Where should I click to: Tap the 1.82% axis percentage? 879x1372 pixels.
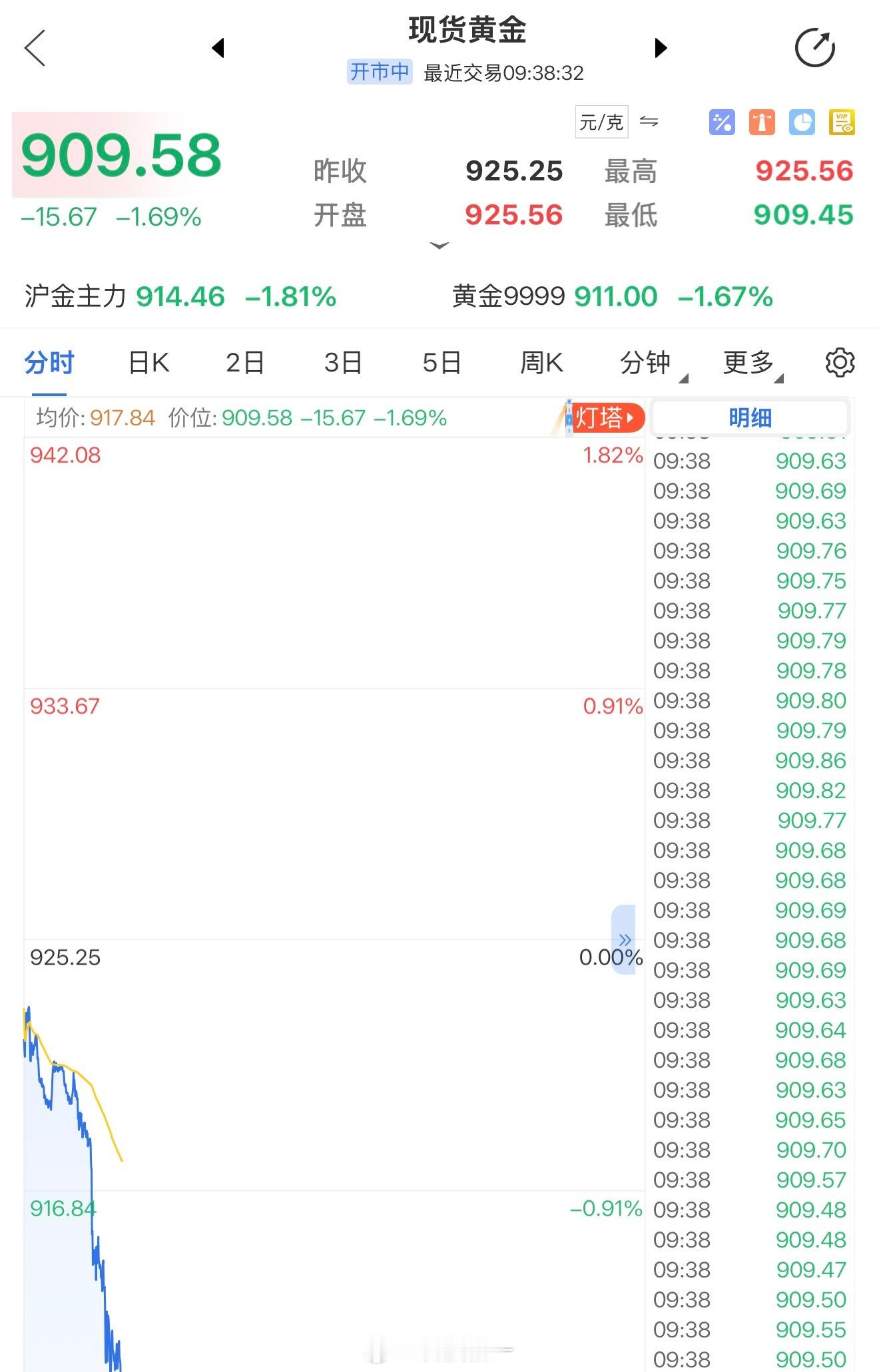tap(613, 455)
